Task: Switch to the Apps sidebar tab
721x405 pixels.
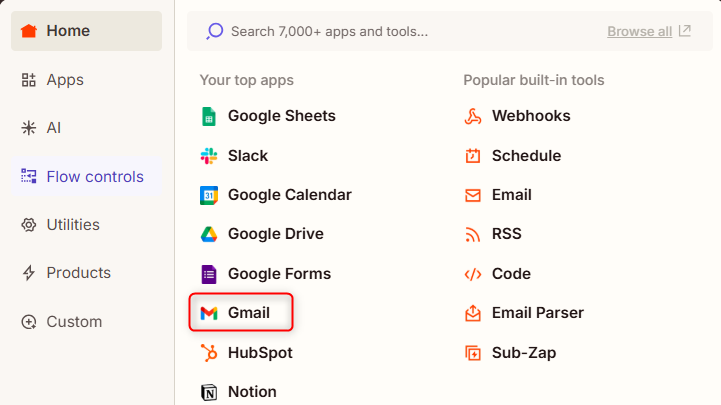Action: click(x=86, y=80)
